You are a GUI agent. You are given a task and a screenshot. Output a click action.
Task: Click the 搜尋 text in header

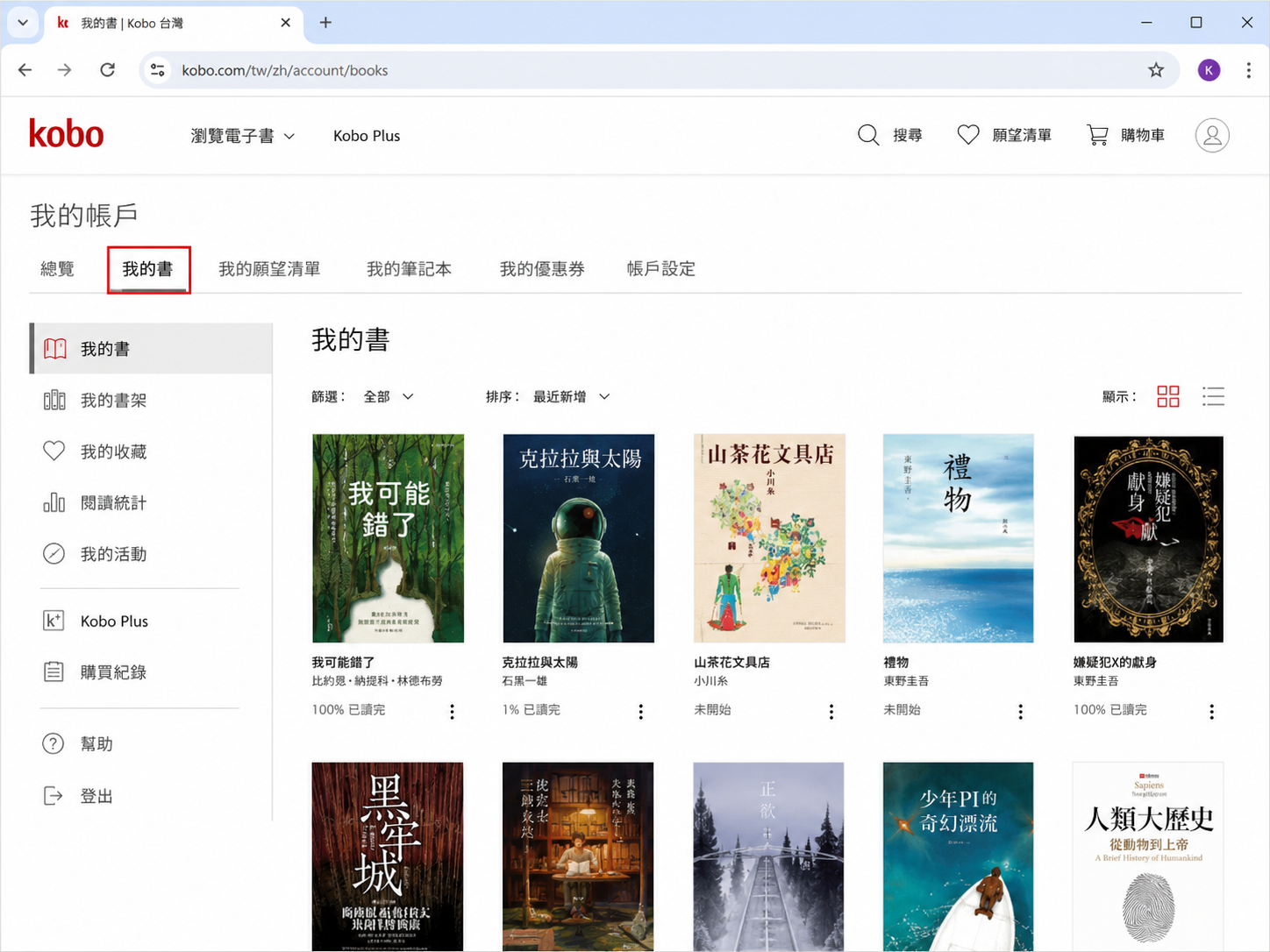[908, 135]
